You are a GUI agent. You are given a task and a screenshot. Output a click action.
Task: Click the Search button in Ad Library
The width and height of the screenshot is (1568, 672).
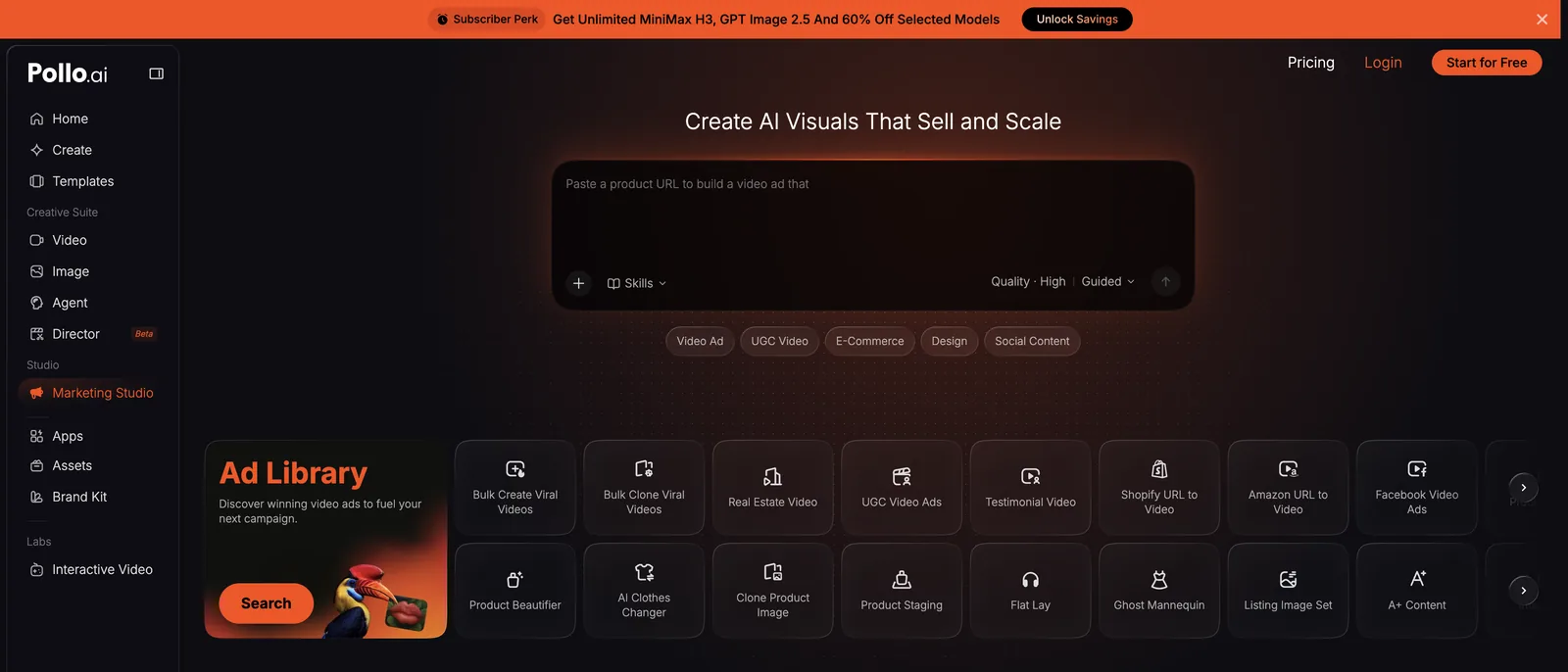(x=266, y=603)
